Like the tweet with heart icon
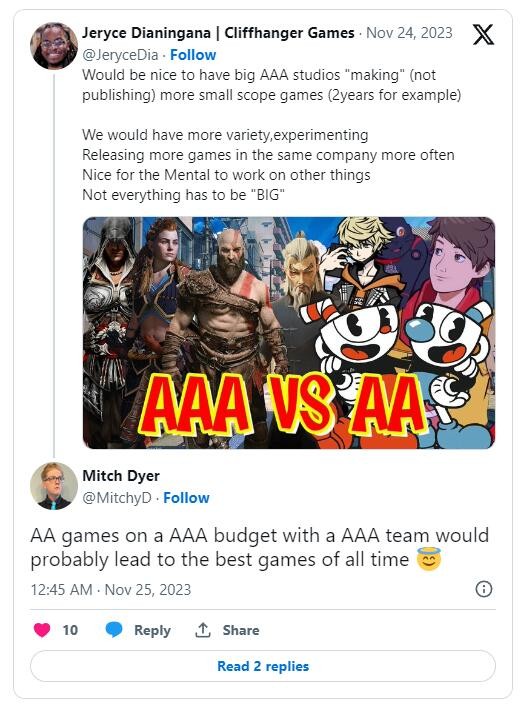 (42, 630)
